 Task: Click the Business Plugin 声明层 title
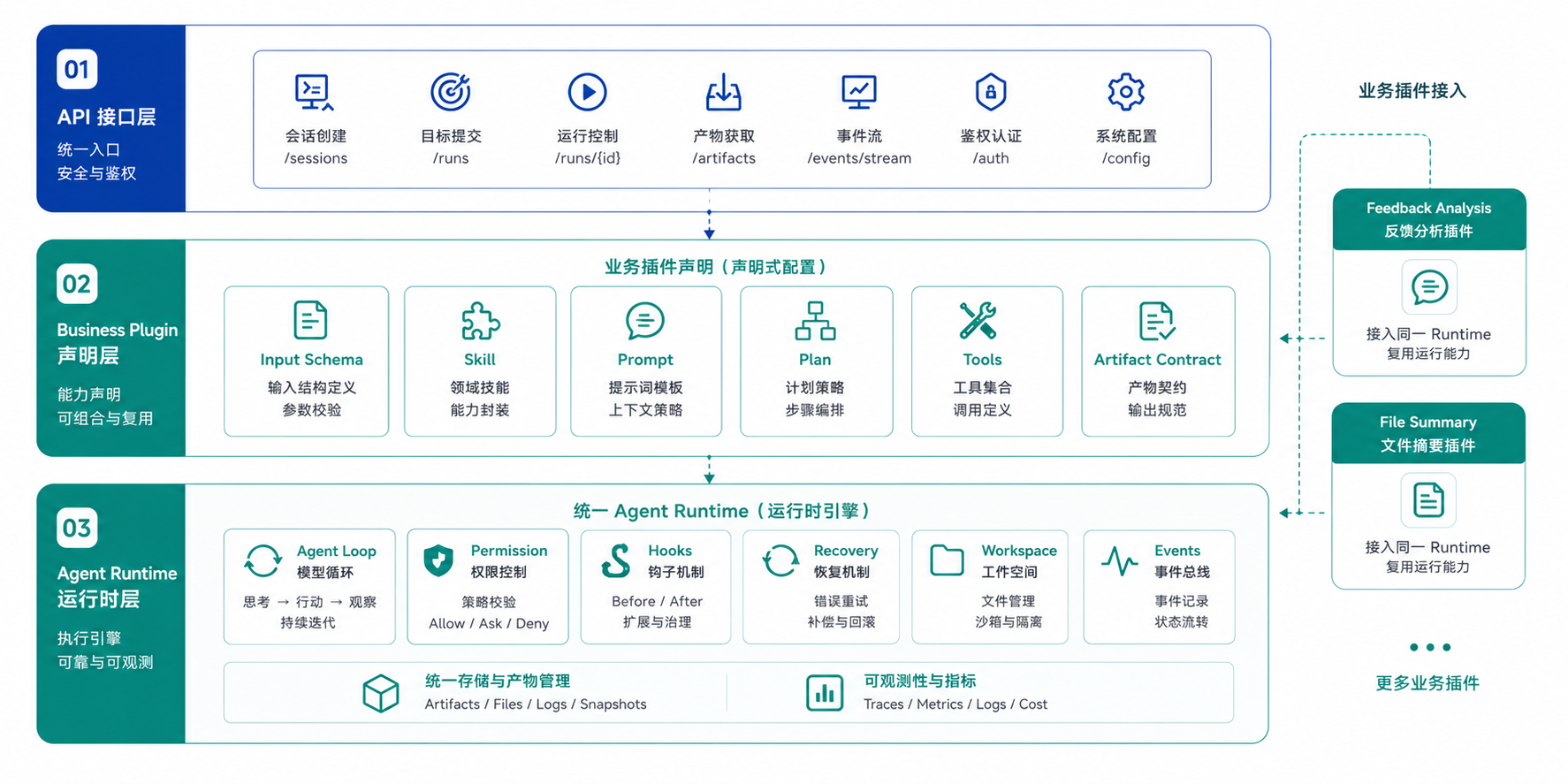click(x=117, y=342)
